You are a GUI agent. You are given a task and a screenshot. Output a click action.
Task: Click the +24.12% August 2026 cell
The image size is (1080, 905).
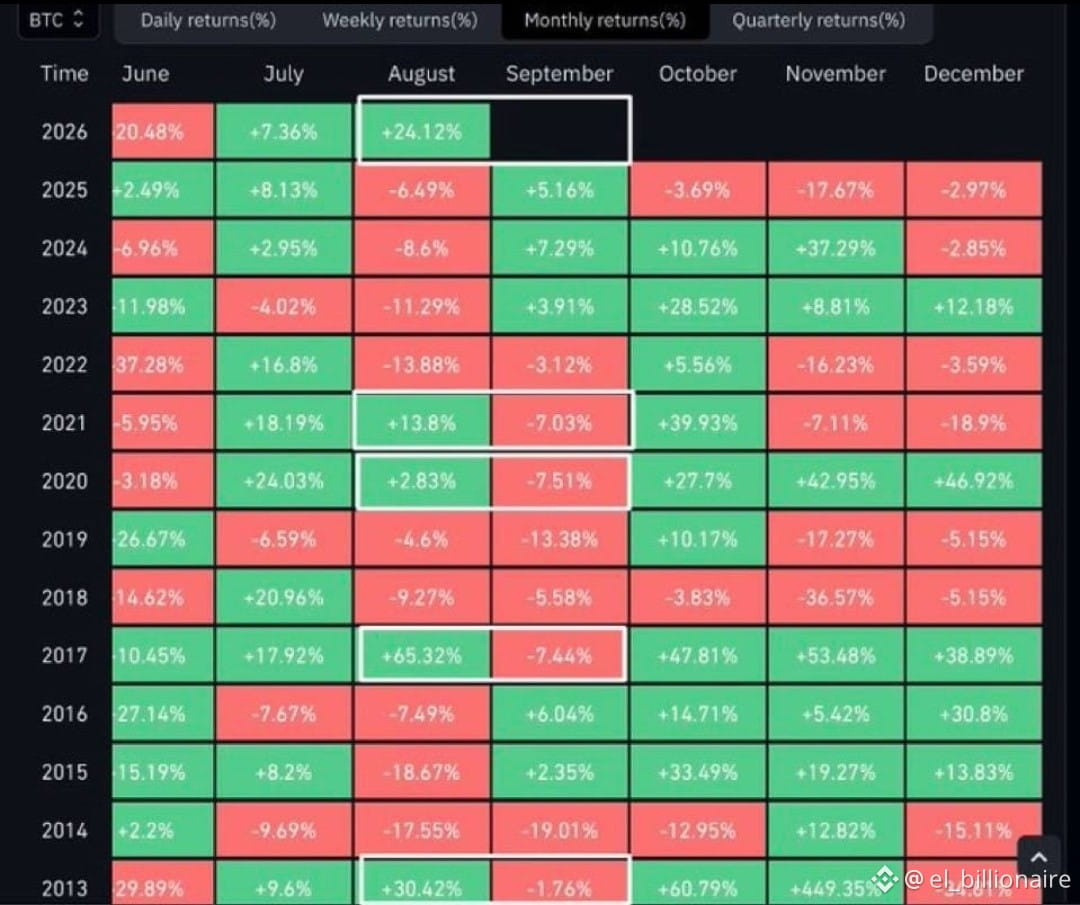(x=422, y=132)
